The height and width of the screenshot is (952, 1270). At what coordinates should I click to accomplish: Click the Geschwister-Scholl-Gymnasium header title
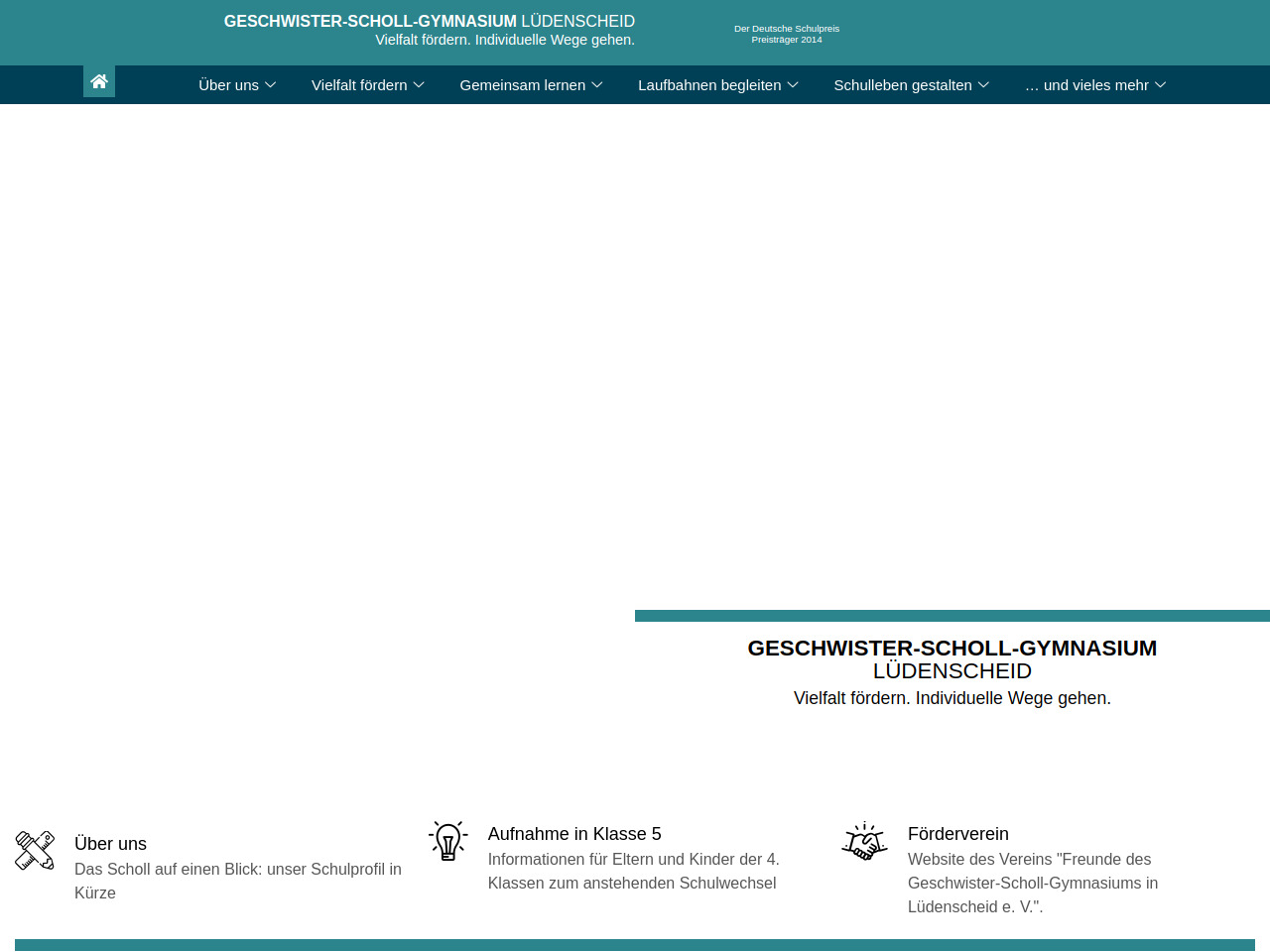coord(429,22)
